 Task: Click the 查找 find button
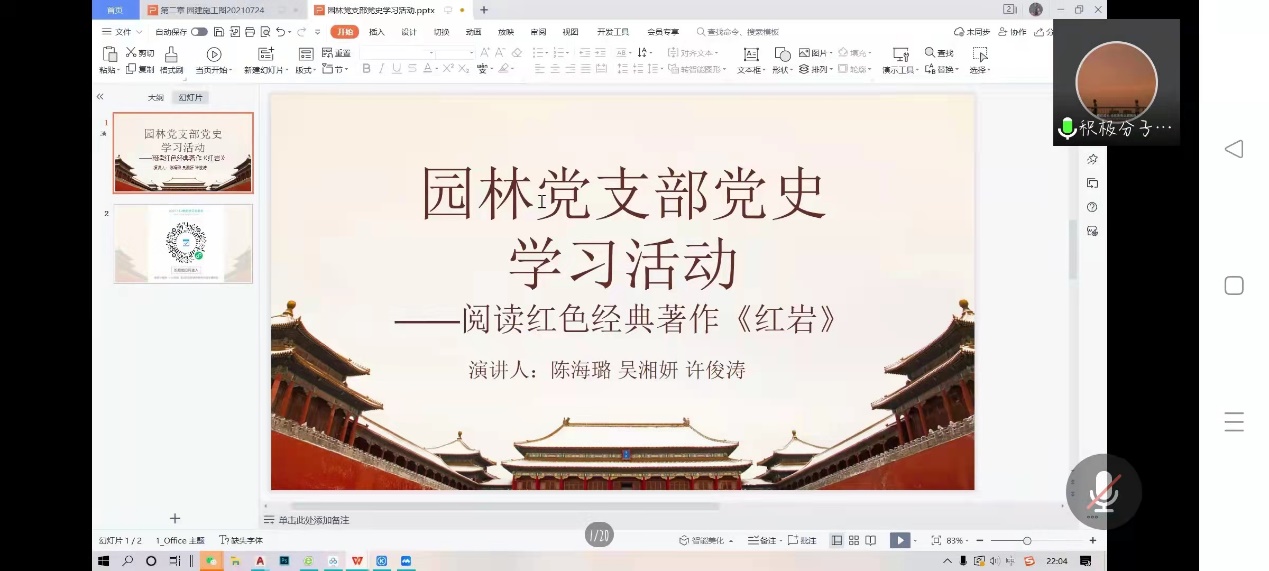coord(940,53)
